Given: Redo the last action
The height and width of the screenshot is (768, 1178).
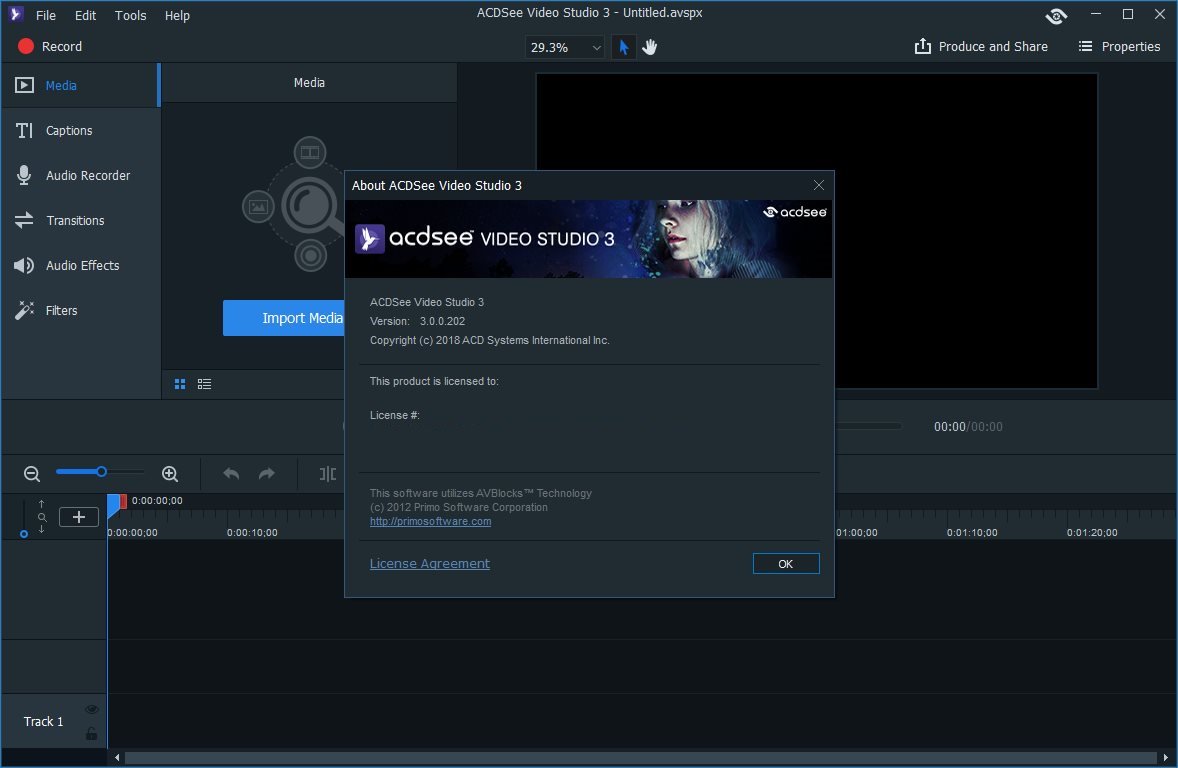Looking at the screenshot, I should coord(267,473).
